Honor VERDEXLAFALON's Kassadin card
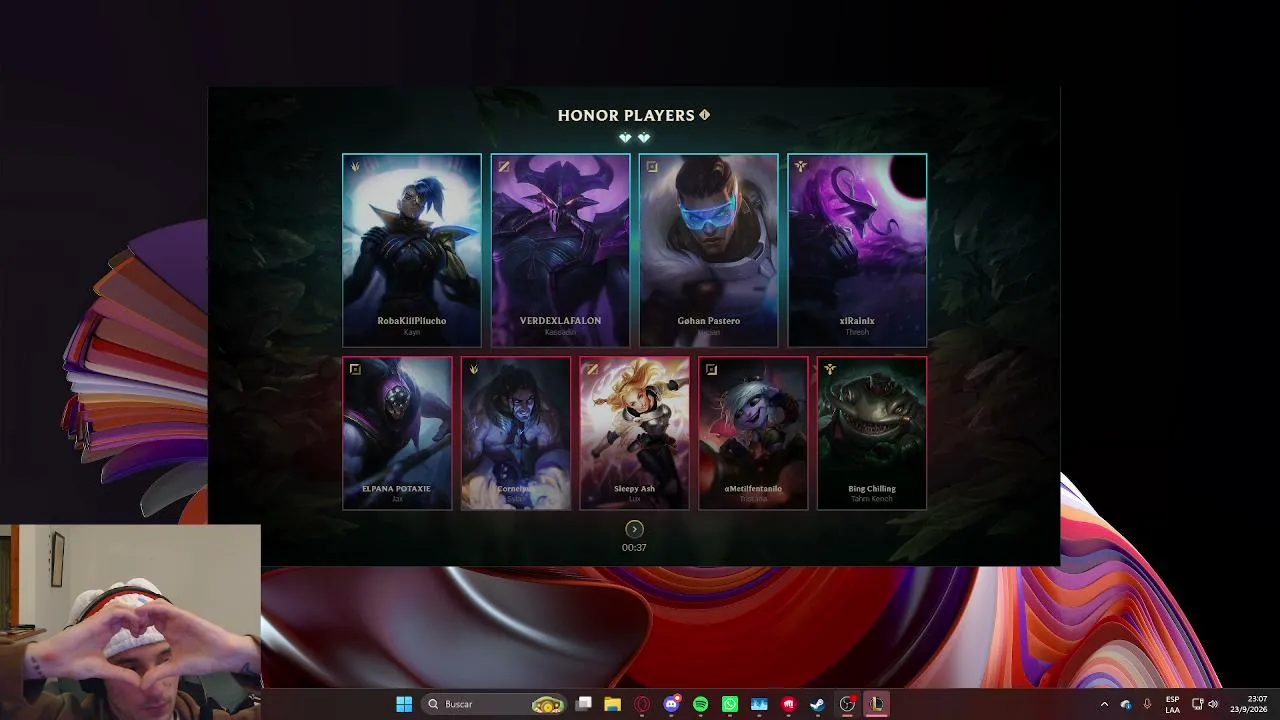This screenshot has height=720, width=1280. tap(560, 250)
